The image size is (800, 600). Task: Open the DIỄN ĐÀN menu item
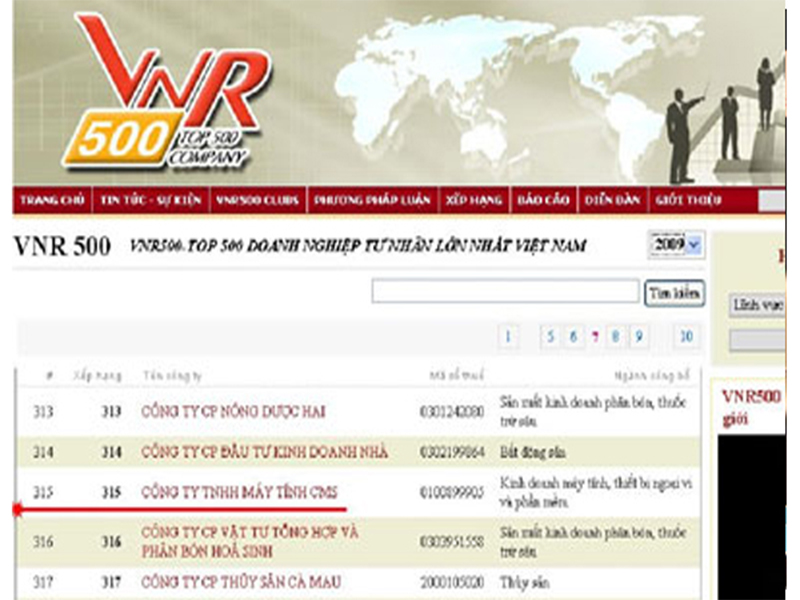pos(613,199)
